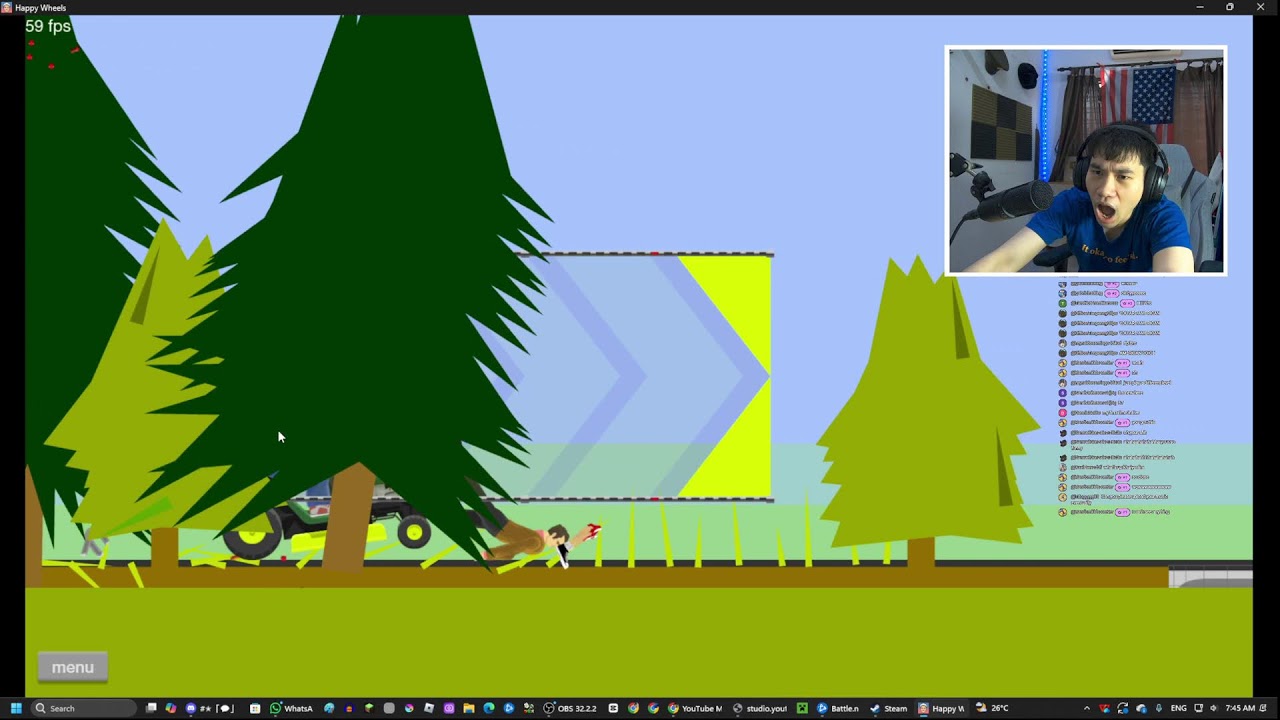
Task: Open the YouTube Chrome window in taskbar
Action: (694, 708)
